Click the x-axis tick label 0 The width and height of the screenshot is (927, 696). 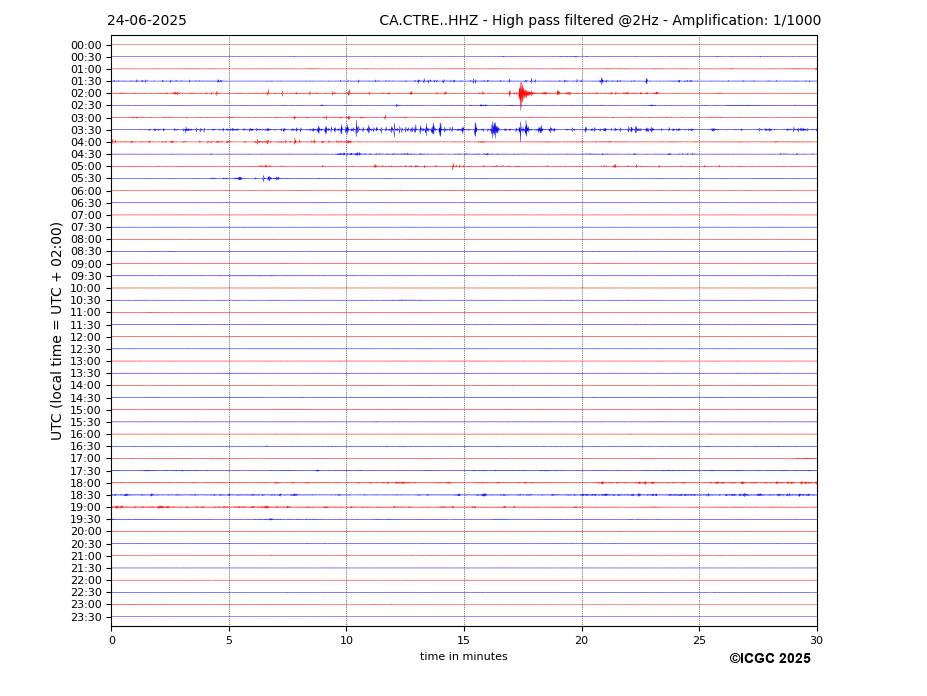coord(112,640)
